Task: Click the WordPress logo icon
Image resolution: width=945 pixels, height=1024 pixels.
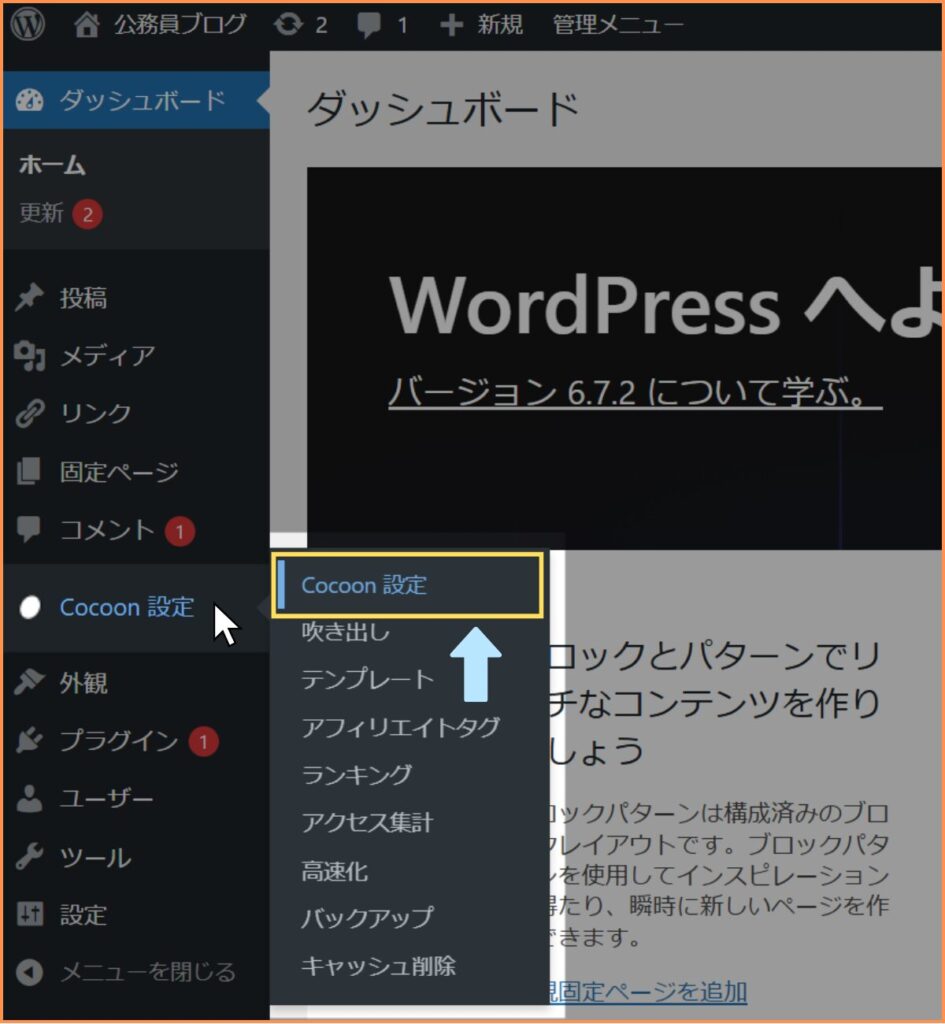Action: coord(28,25)
